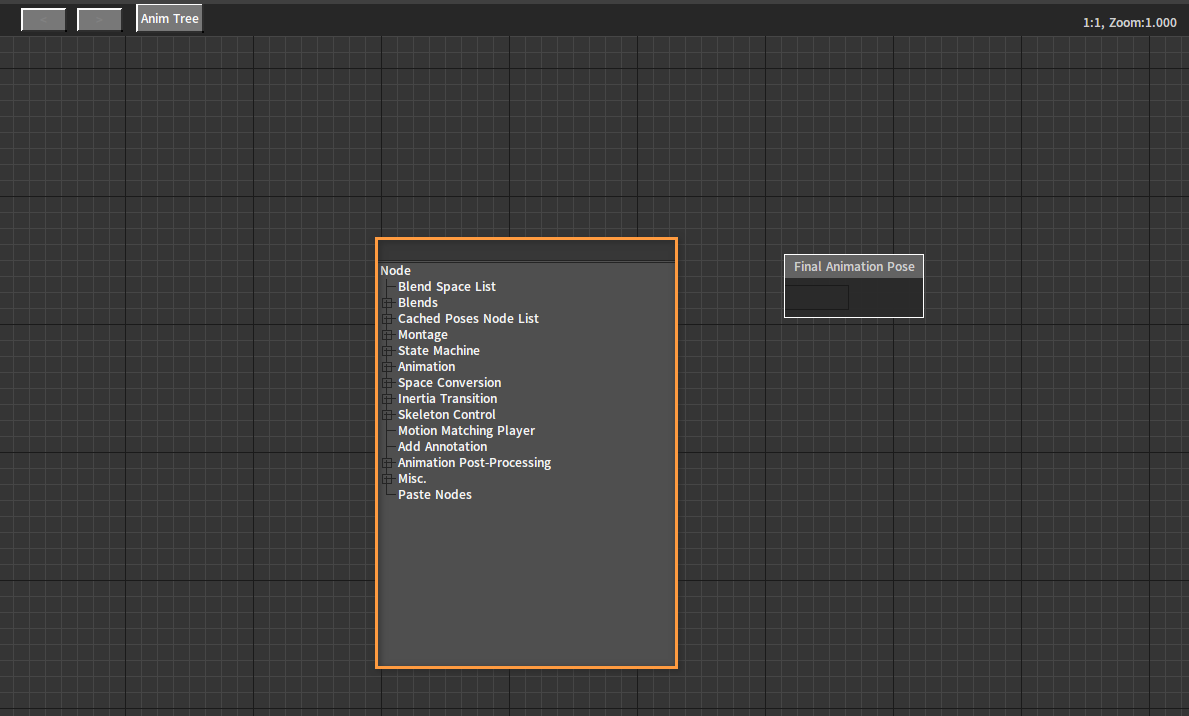The height and width of the screenshot is (716, 1189).
Task: Expand the Misc. category
Action: pos(387,479)
